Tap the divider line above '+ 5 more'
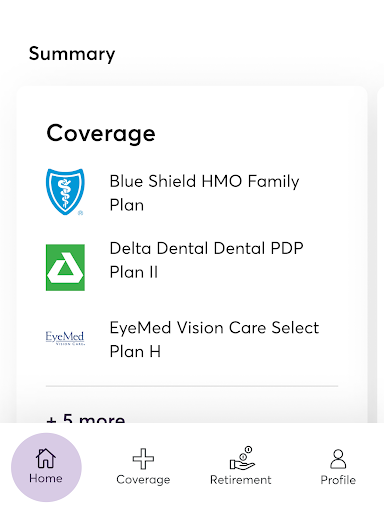 [192, 386]
